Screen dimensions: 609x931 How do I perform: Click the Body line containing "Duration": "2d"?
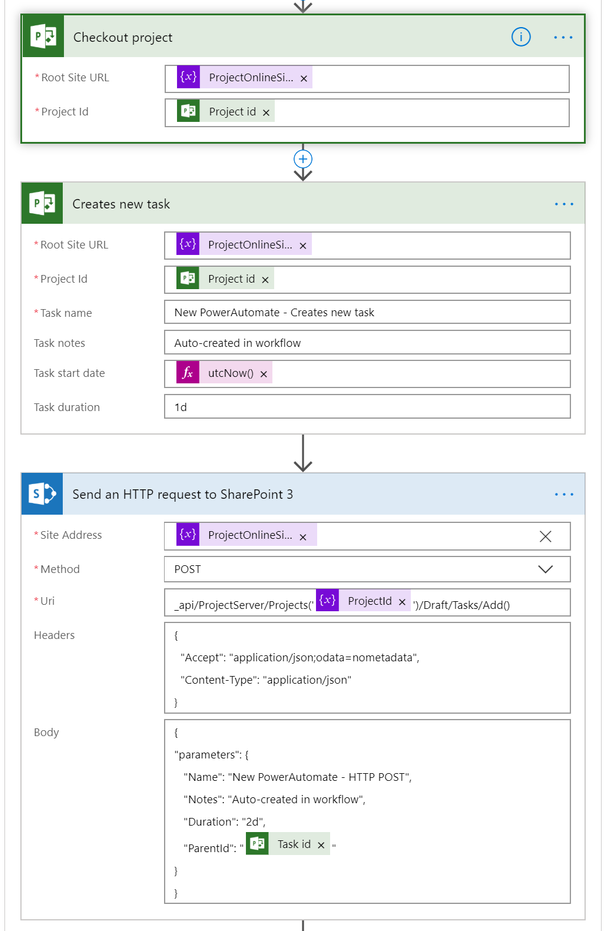click(224, 822)
